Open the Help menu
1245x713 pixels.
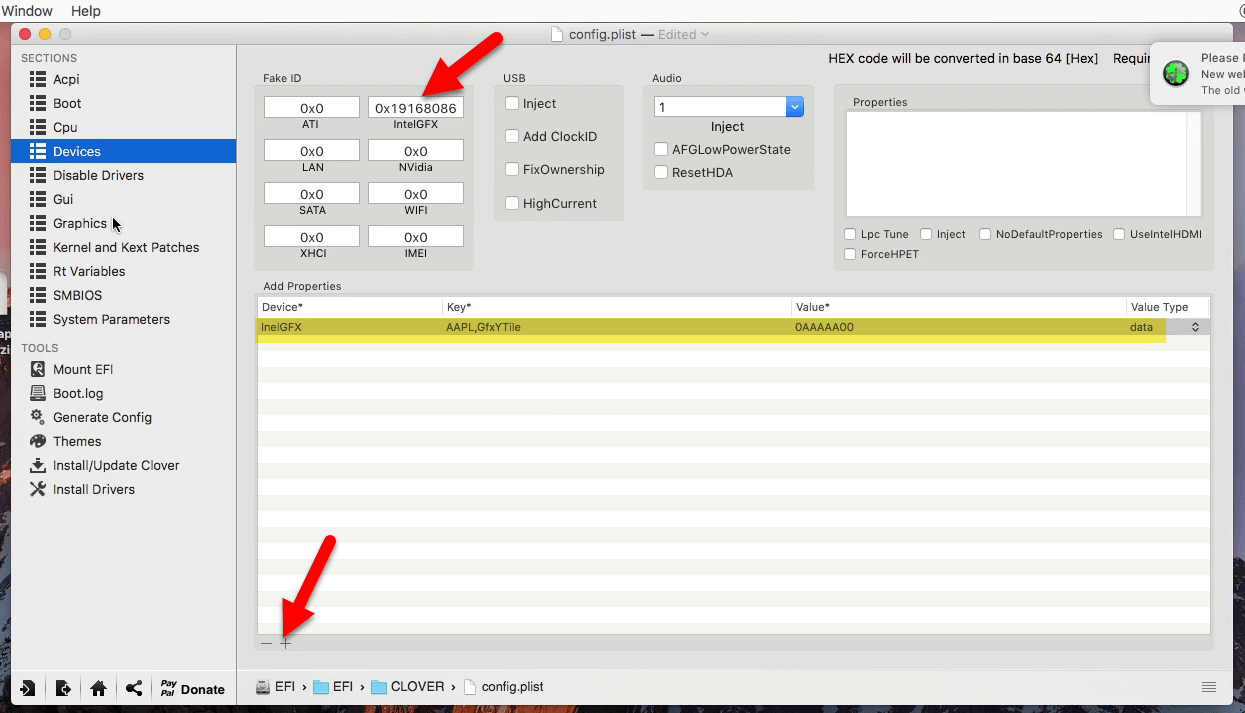click(86, 10)
